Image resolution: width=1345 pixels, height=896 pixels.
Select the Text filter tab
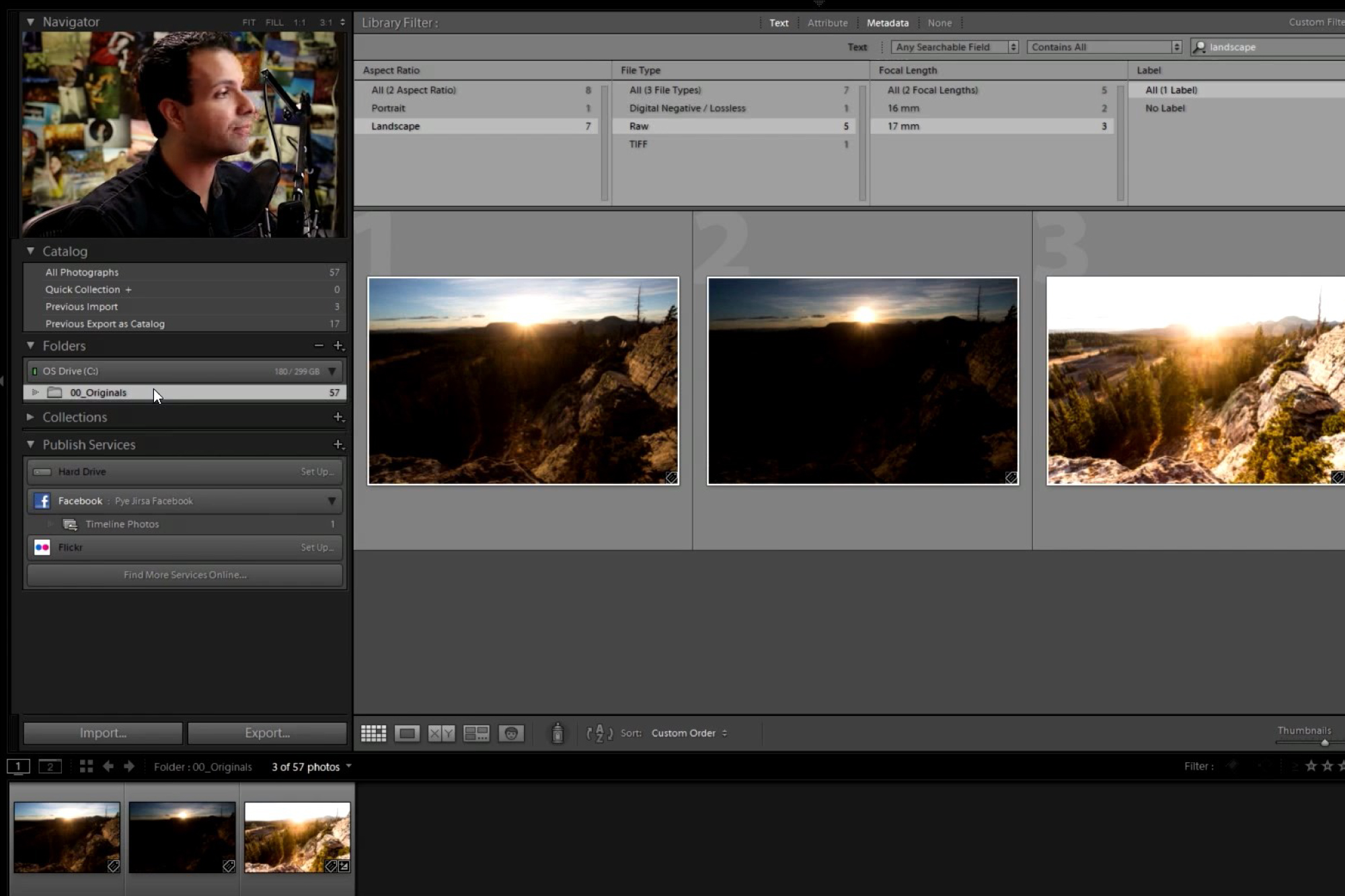pos(779,23)
